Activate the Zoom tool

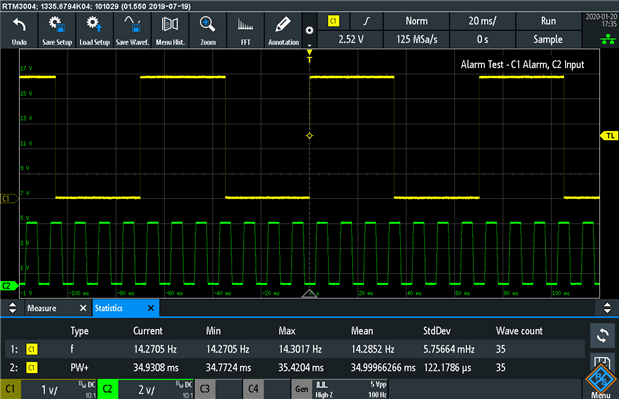pyautogui.click(x=208, y=30)
